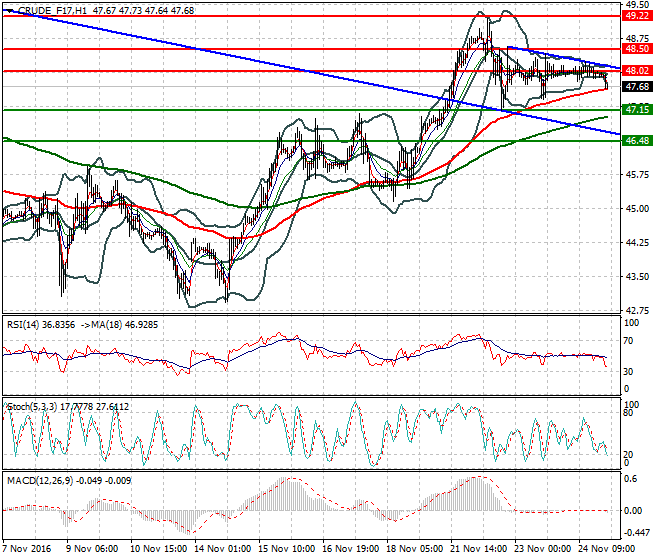Select the green 47.15 support price label
This screenshot has width=660, height=560.
(x=637, y=110)
